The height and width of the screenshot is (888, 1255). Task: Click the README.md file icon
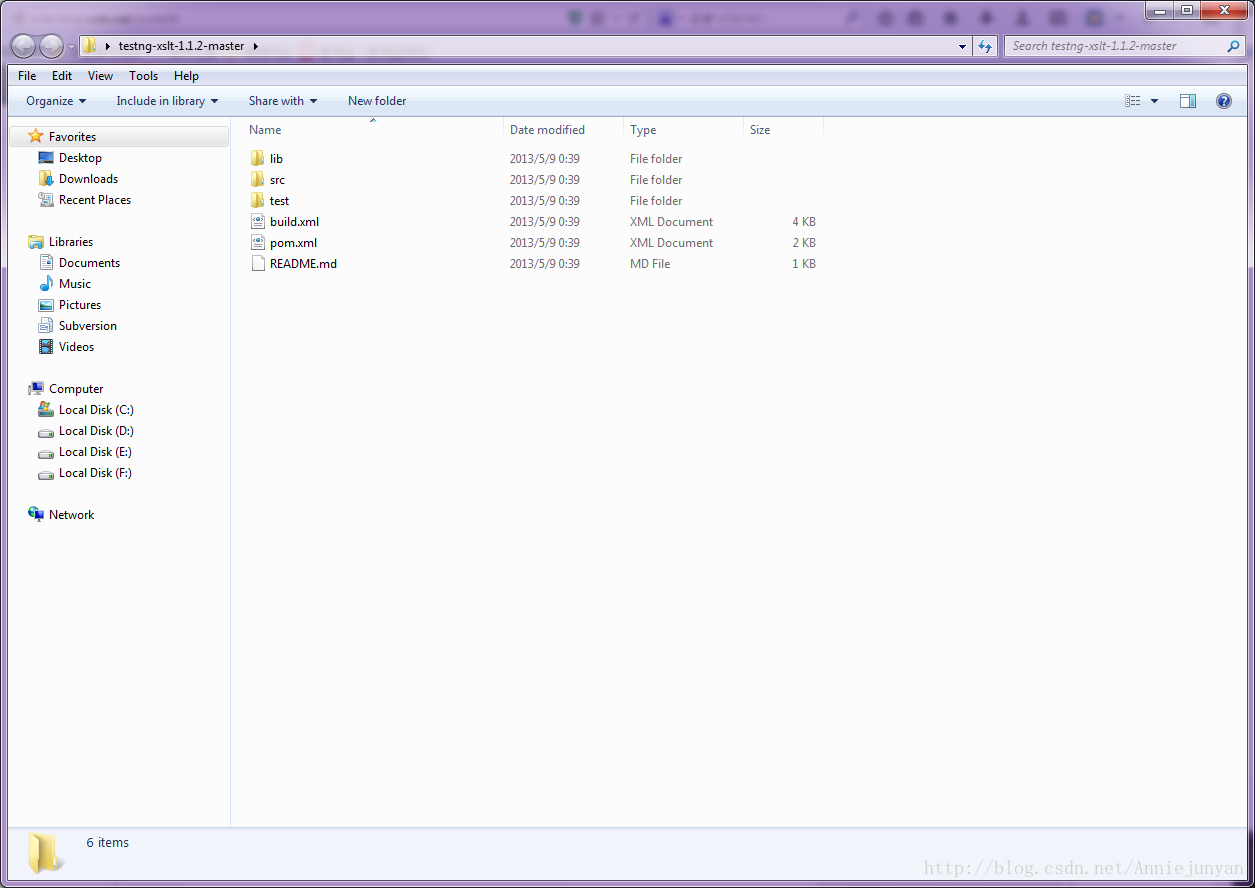coord(257,264)
